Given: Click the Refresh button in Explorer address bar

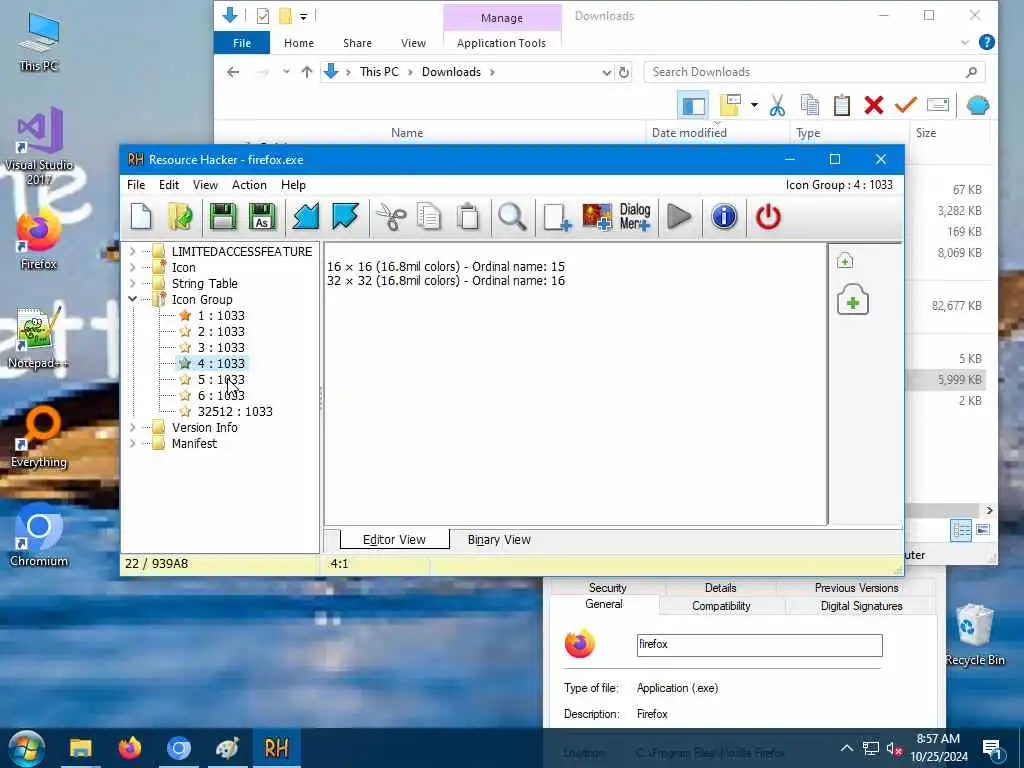Looking at the screenshot, I should click(x=624, y=72).
